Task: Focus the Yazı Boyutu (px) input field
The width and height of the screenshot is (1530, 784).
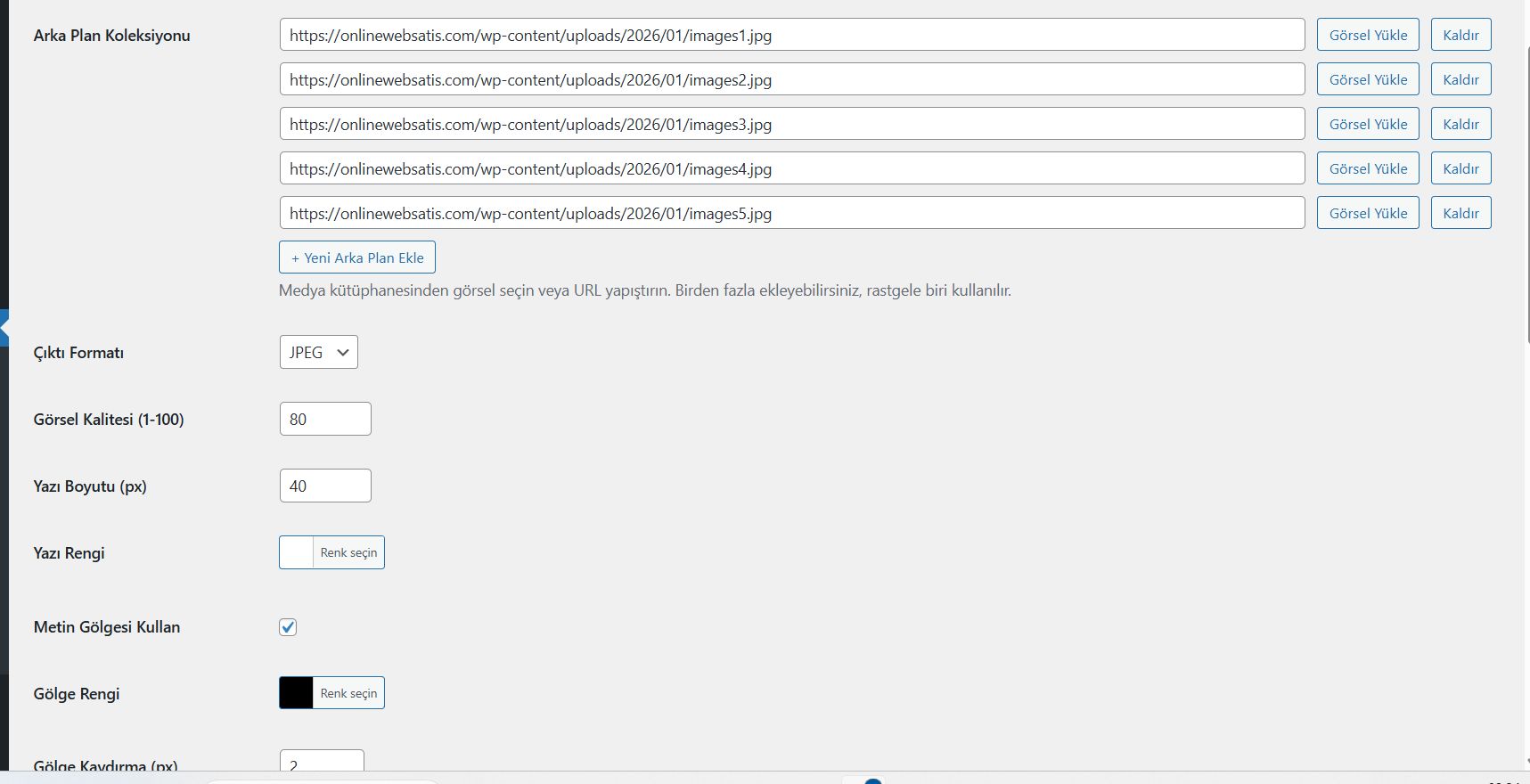Action: (325, 486)
